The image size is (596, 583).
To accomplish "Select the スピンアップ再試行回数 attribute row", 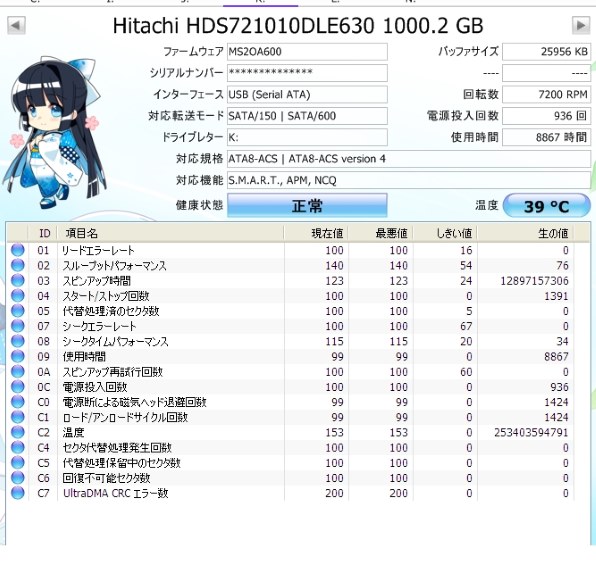I will tap(290, 372).
